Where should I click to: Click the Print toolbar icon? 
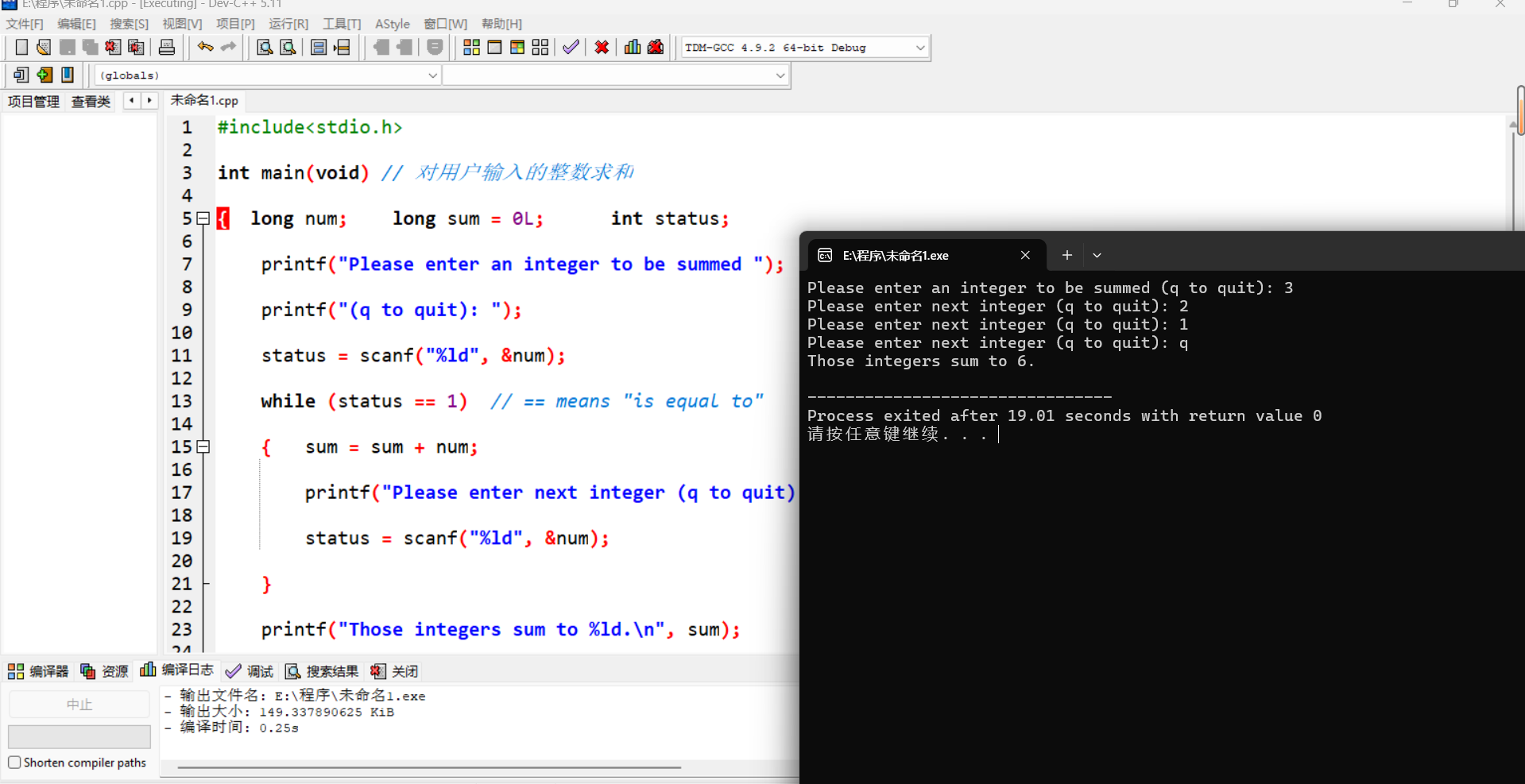pyautogui.click(x=167, y=48)
